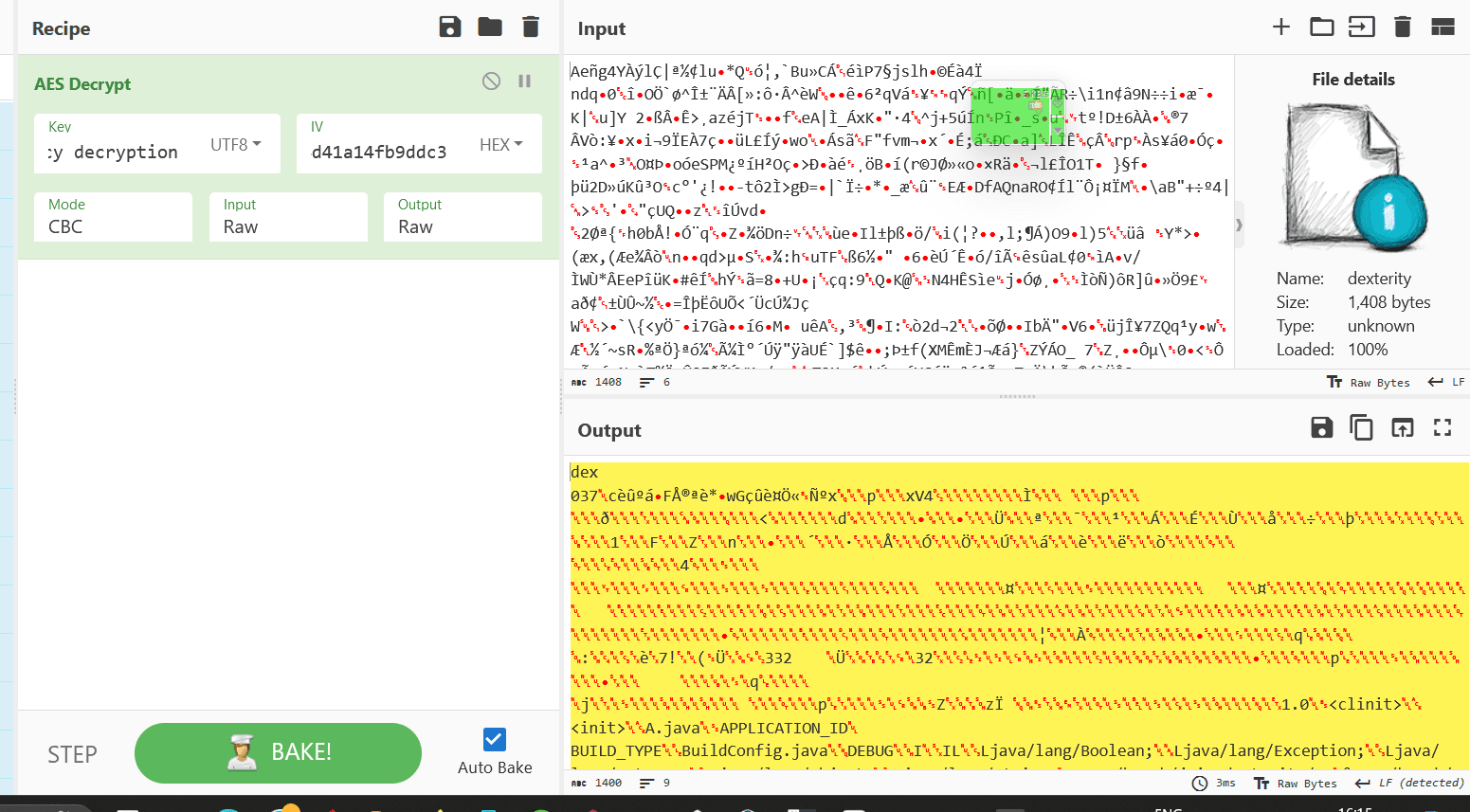Clear the recipe with the trash icon
1470x812 pixels.
(x=531, y=27)
